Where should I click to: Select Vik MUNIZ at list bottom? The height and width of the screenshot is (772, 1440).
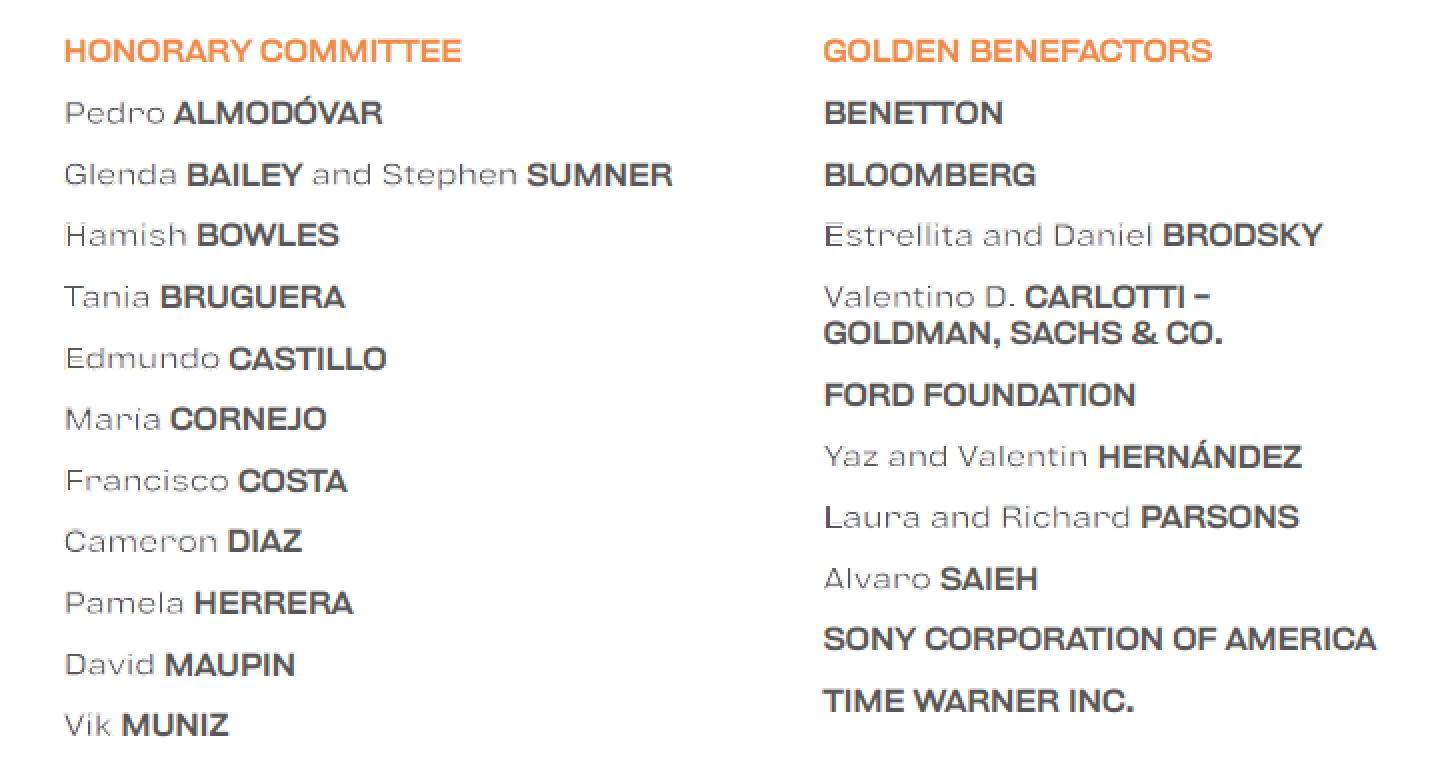tap(147, 725)
